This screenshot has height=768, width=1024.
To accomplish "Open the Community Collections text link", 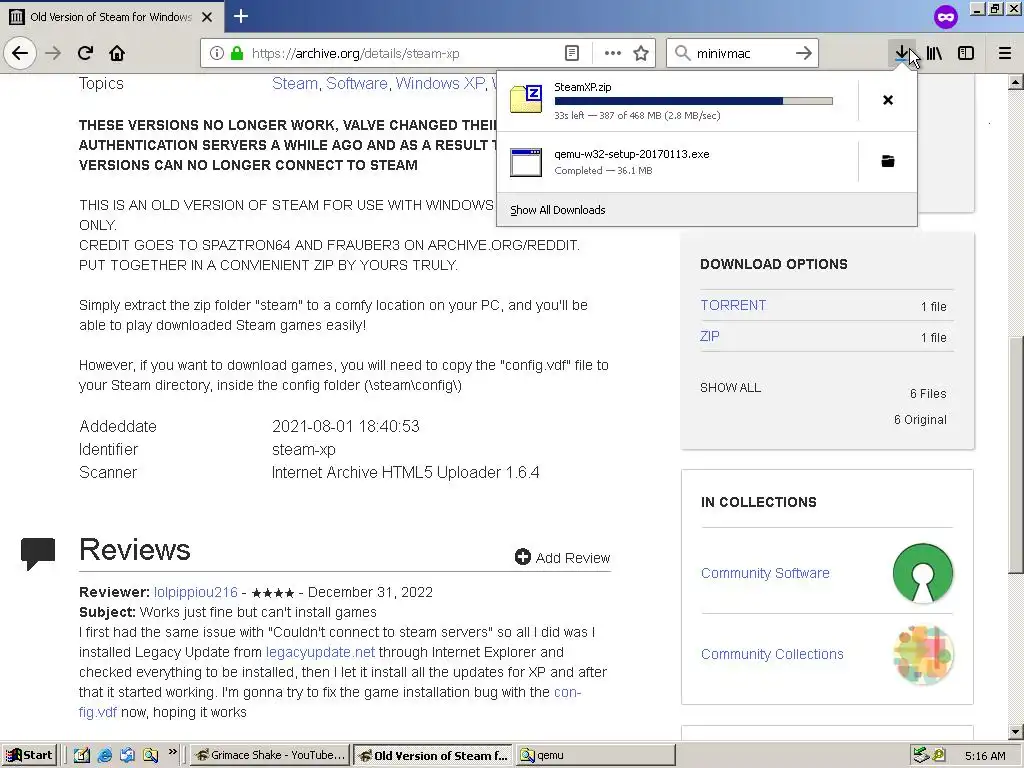I will [772, 654].
